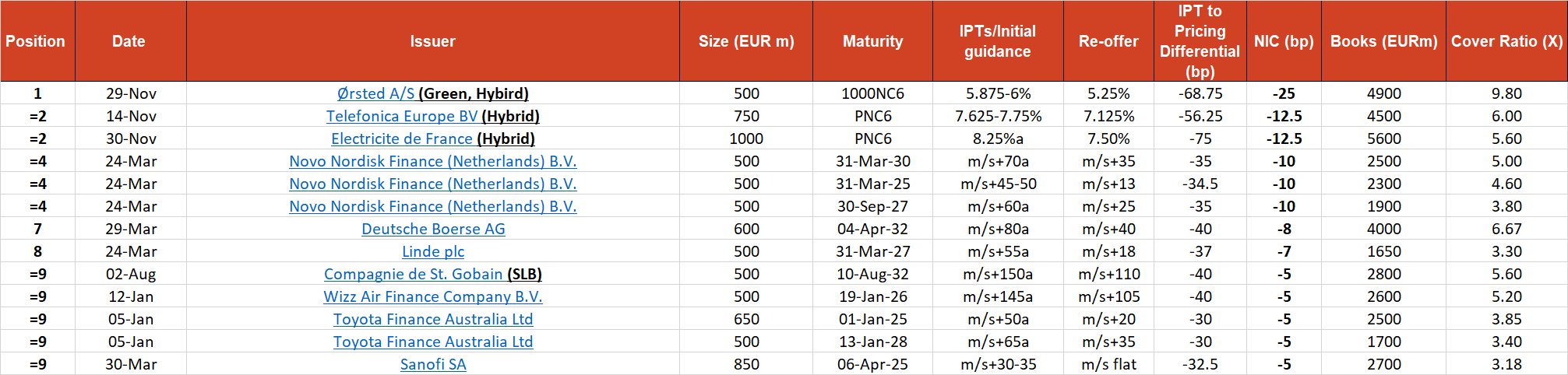Select the 29-Nov date cell
This screenshot has width=1568, height=375.
pyautogui.click(x=131, y=93)
